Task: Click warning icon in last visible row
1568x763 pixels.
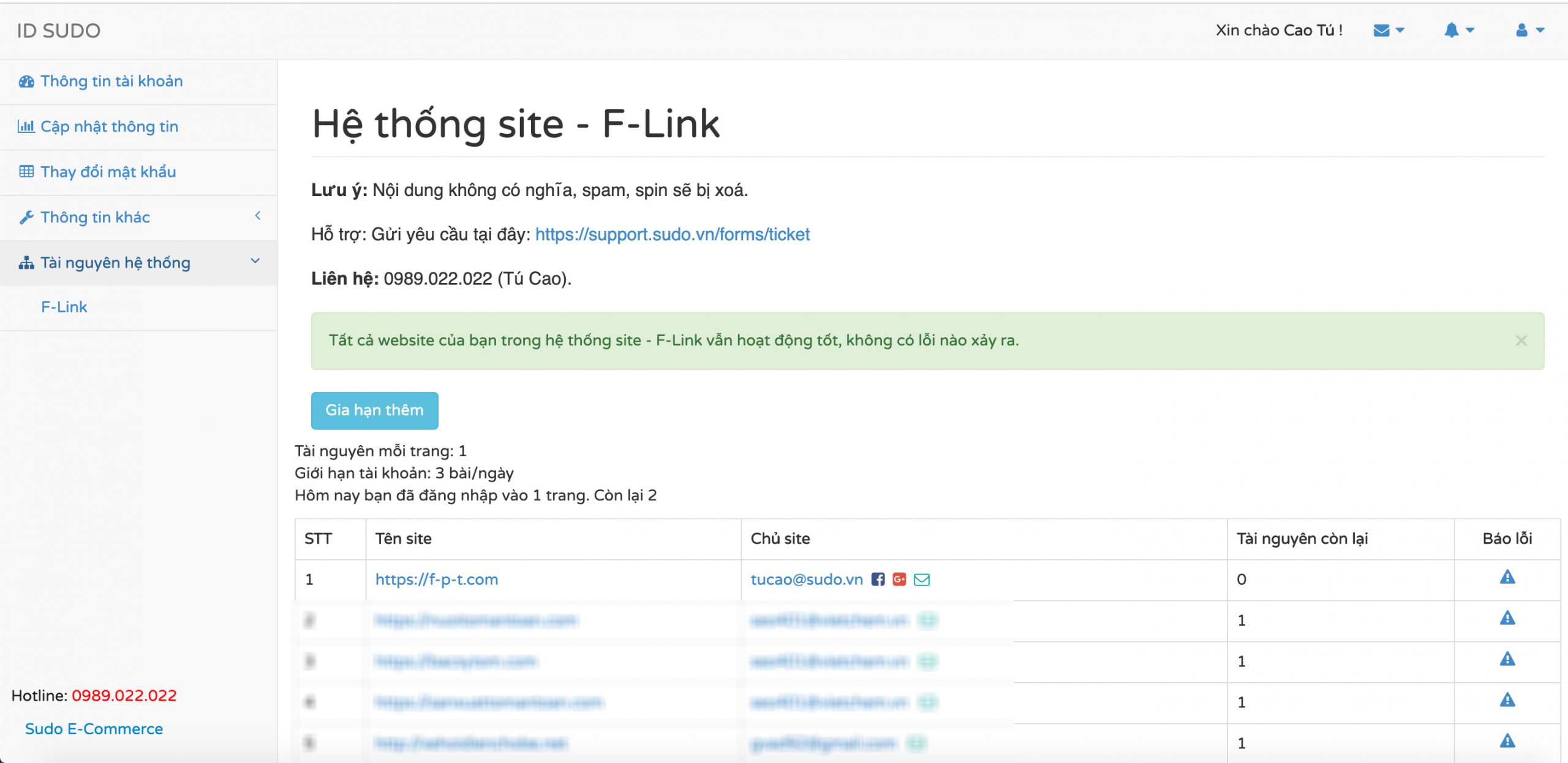Action: pyautogui.click(x=1507, y=742)
